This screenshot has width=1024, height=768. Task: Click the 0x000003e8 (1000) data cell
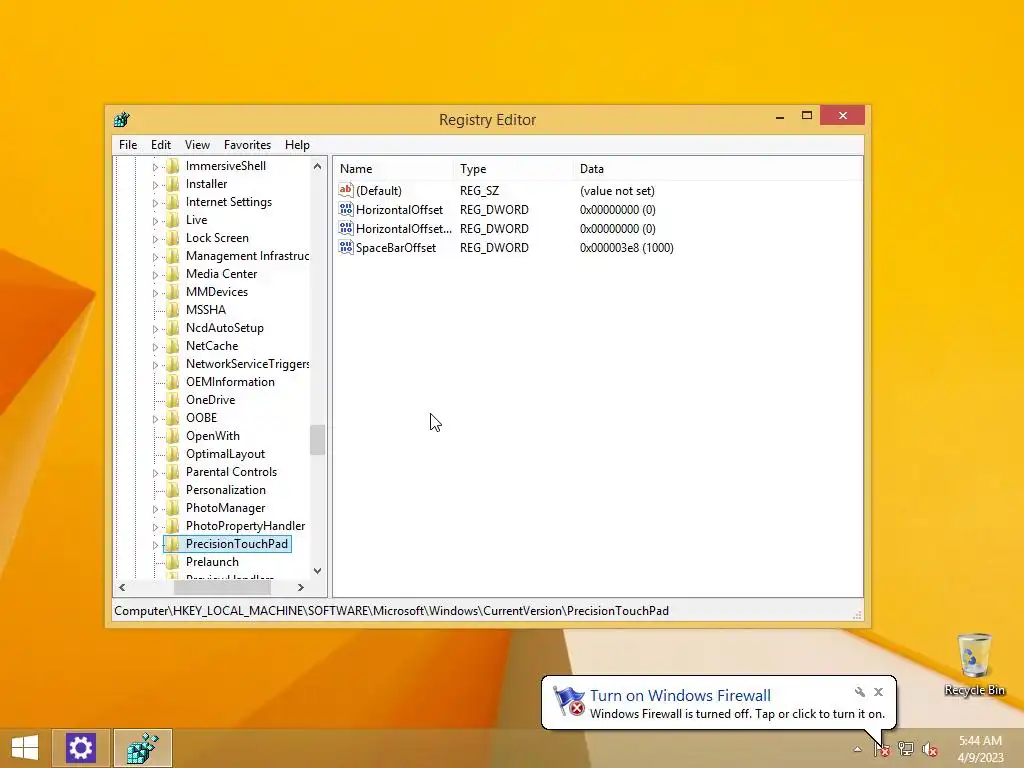click(x=626, y=248)
